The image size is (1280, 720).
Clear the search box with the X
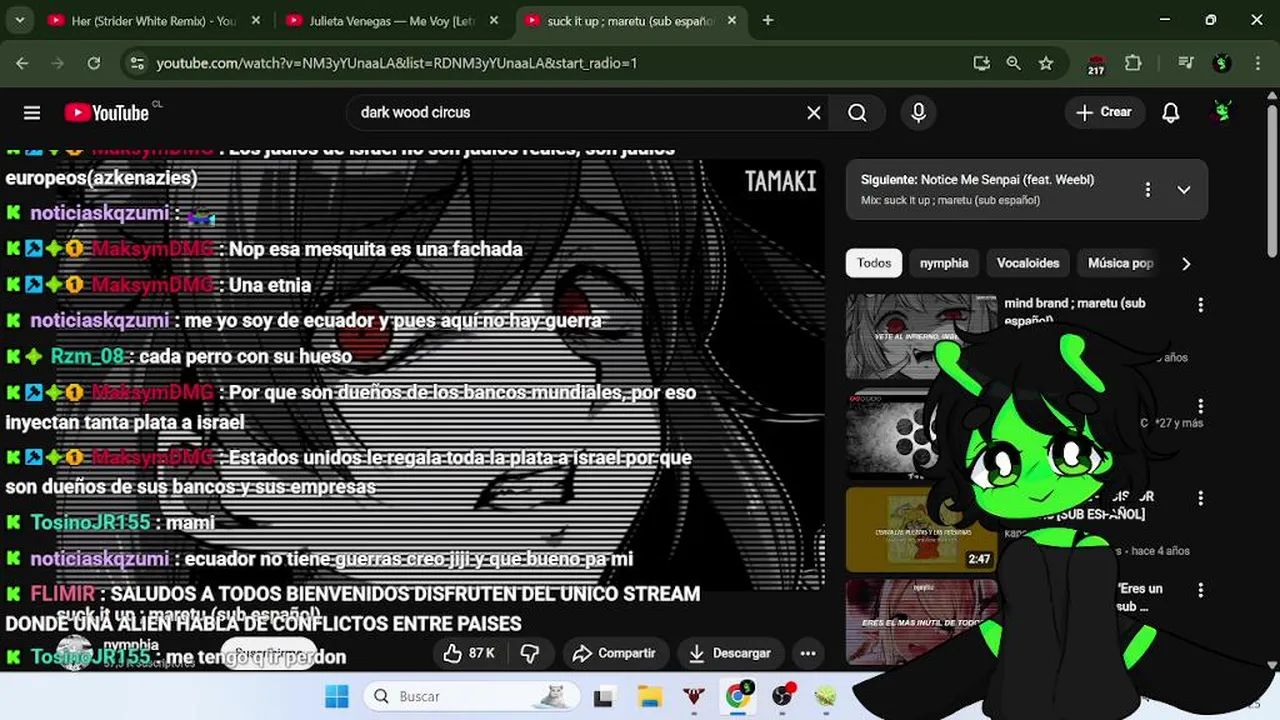[x=814, y=113]
